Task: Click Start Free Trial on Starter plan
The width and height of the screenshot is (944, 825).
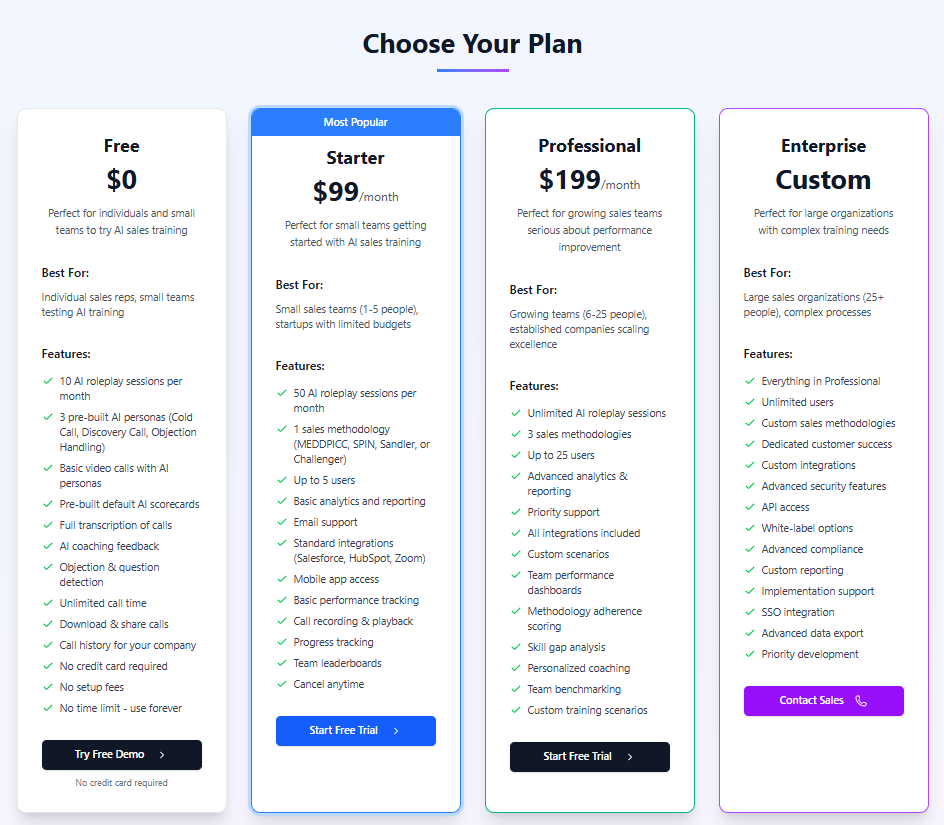Action: 355,731
